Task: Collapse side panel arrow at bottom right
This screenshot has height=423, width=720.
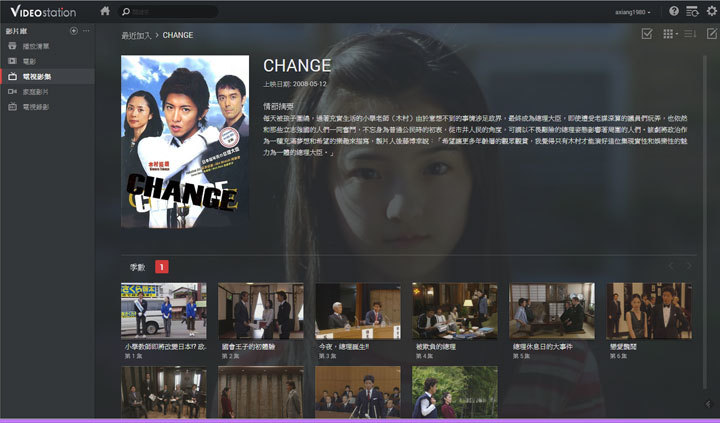Action: pos(708,404)
